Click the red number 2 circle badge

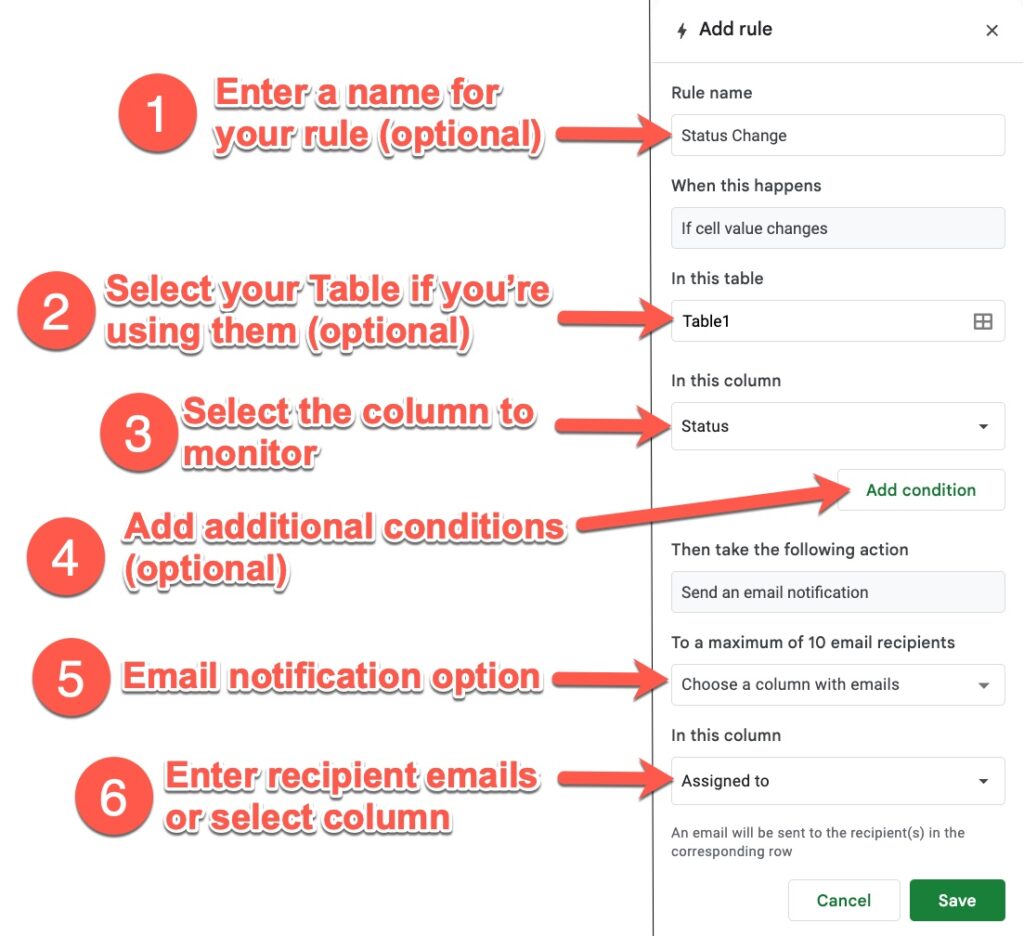(56, 313)
